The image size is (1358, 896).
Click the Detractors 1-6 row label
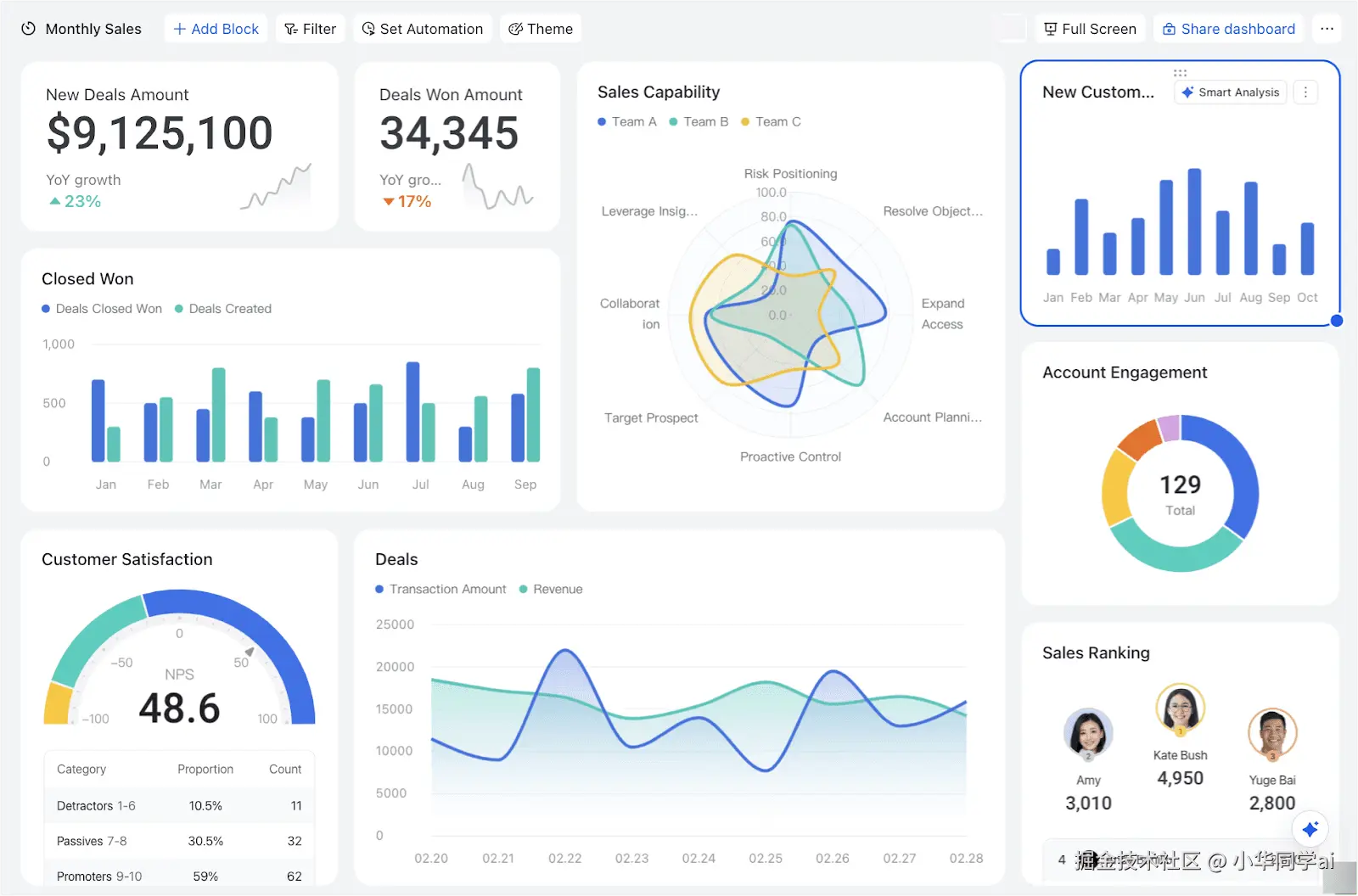pyautogui.click(x=96, y=805)
